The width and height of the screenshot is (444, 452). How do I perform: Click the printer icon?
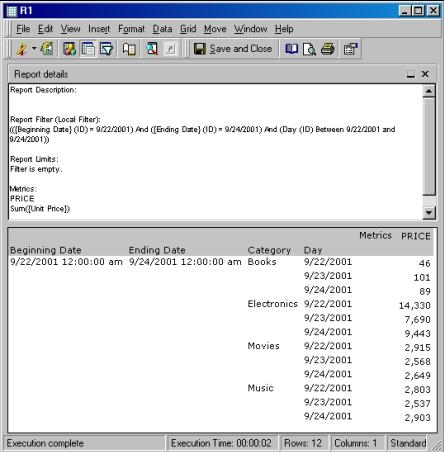[328, 49]
